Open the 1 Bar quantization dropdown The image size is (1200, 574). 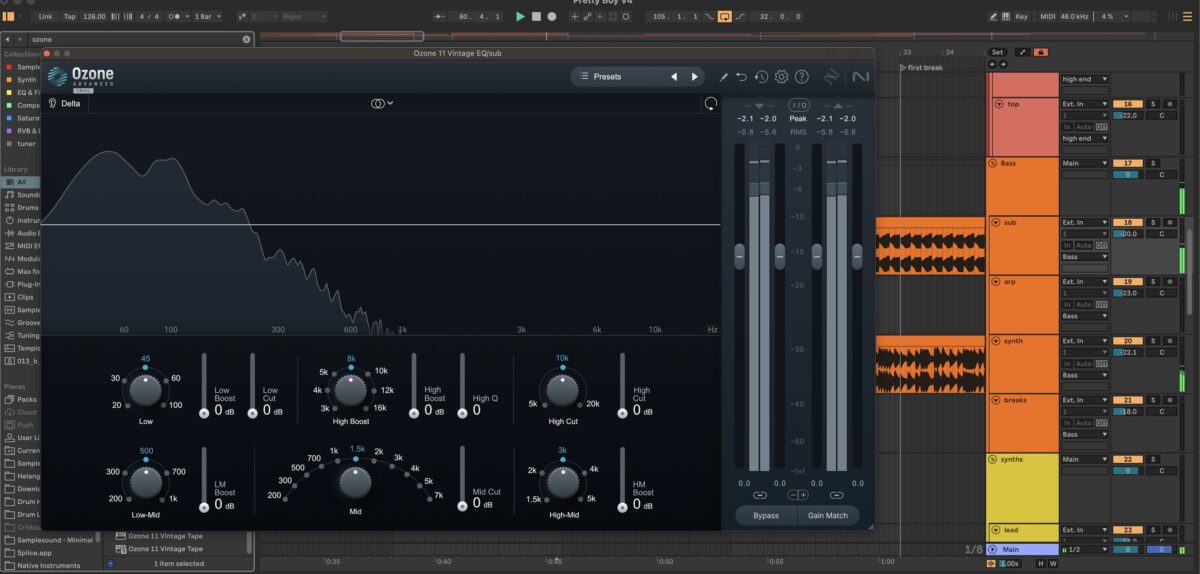pos(208,17)
